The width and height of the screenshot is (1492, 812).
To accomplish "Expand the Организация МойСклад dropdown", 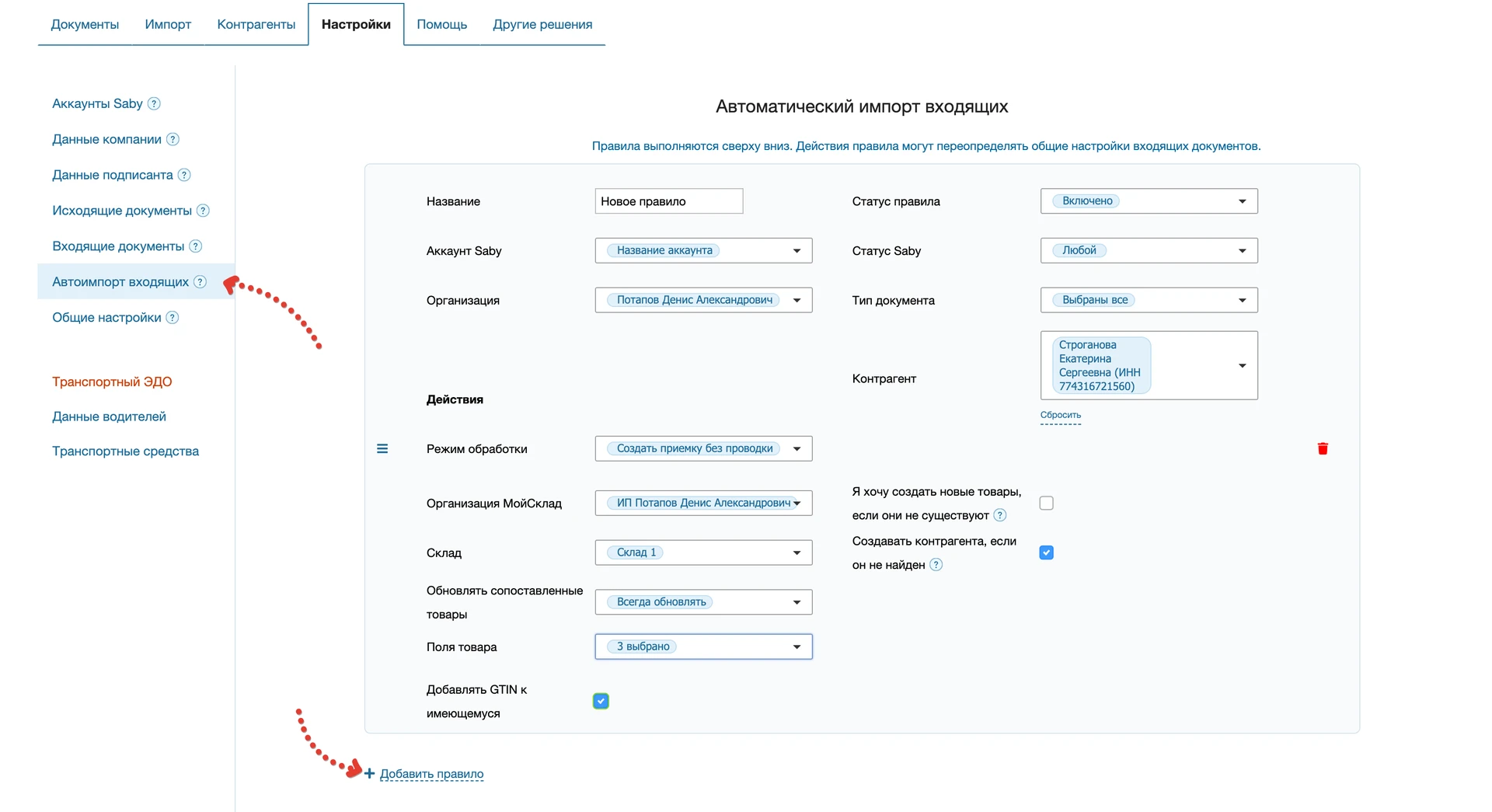I will [x=703, y=503].
